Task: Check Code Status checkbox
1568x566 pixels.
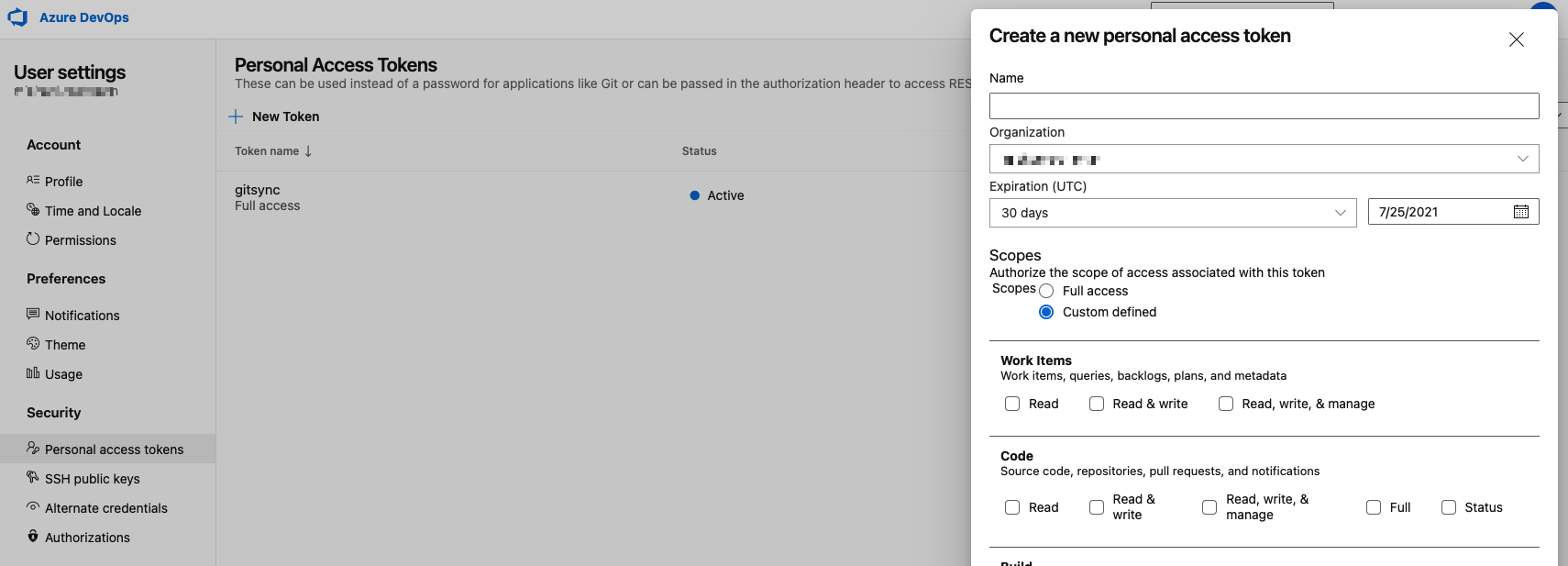Action: tap(1449, 507)
